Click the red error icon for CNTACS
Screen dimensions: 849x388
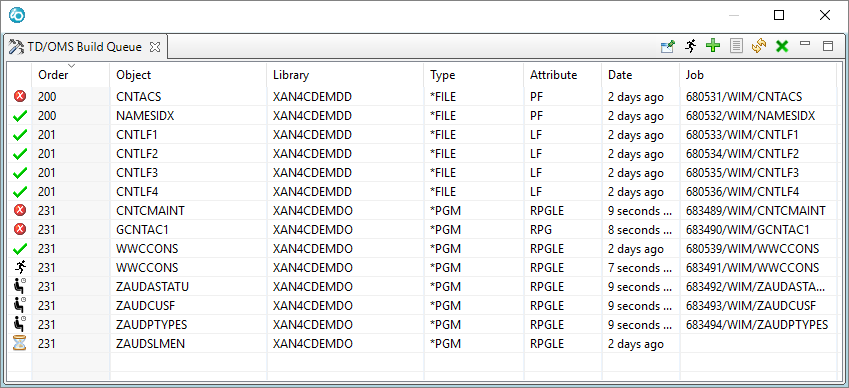click(x=20, y=97)
